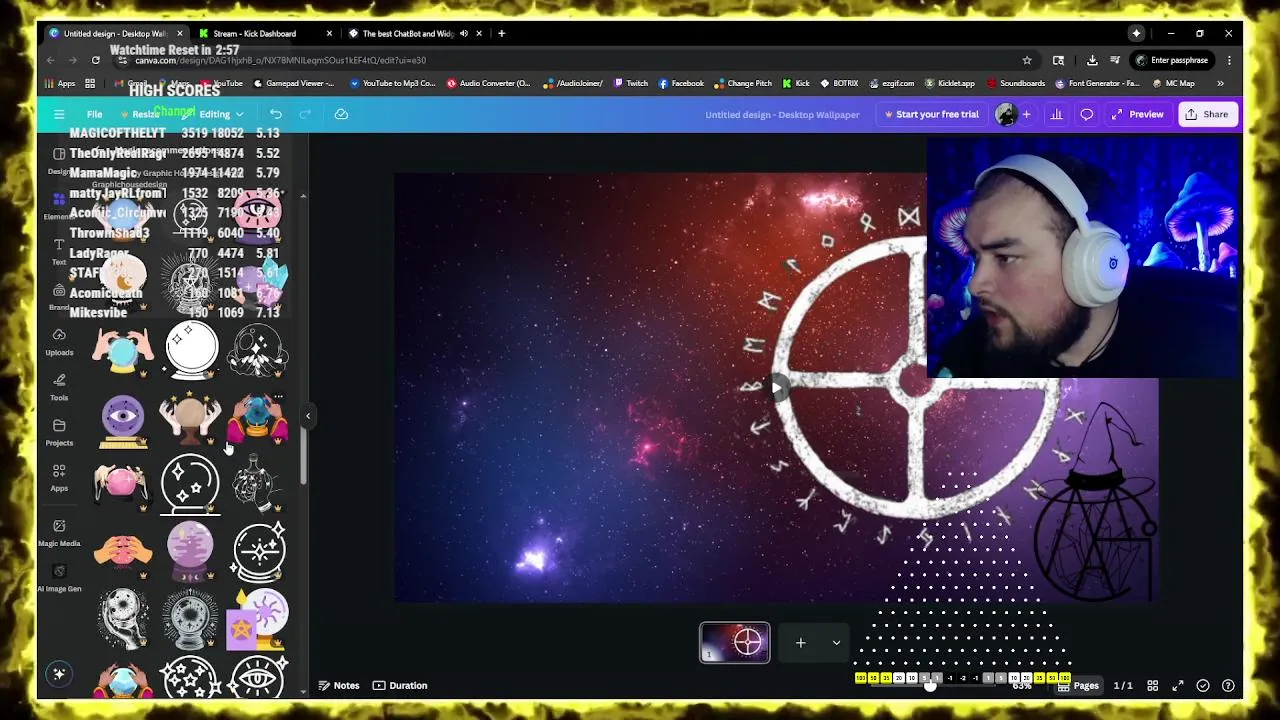Mute the ChatBot tab audio
The width and height of the screenshot is (1280, 720).
[464, 33]
